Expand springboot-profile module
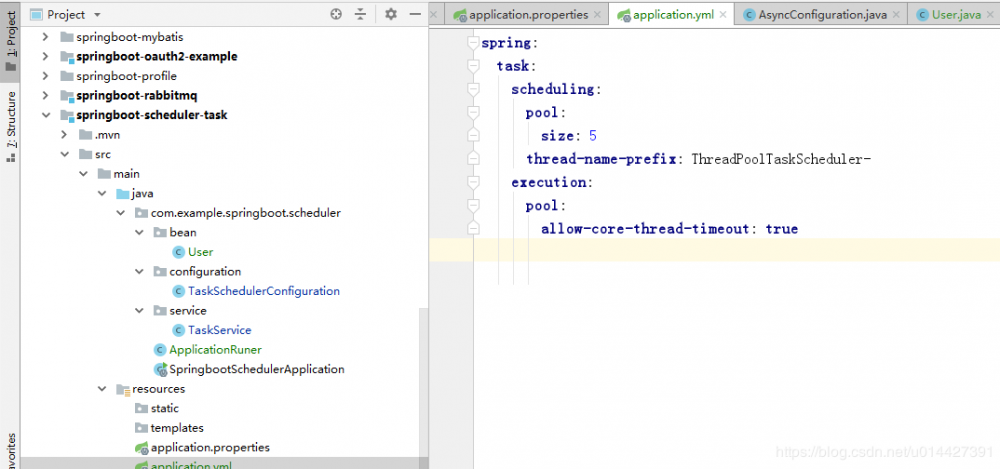This screenshot has width=1000, height=469. click(45, 76)
